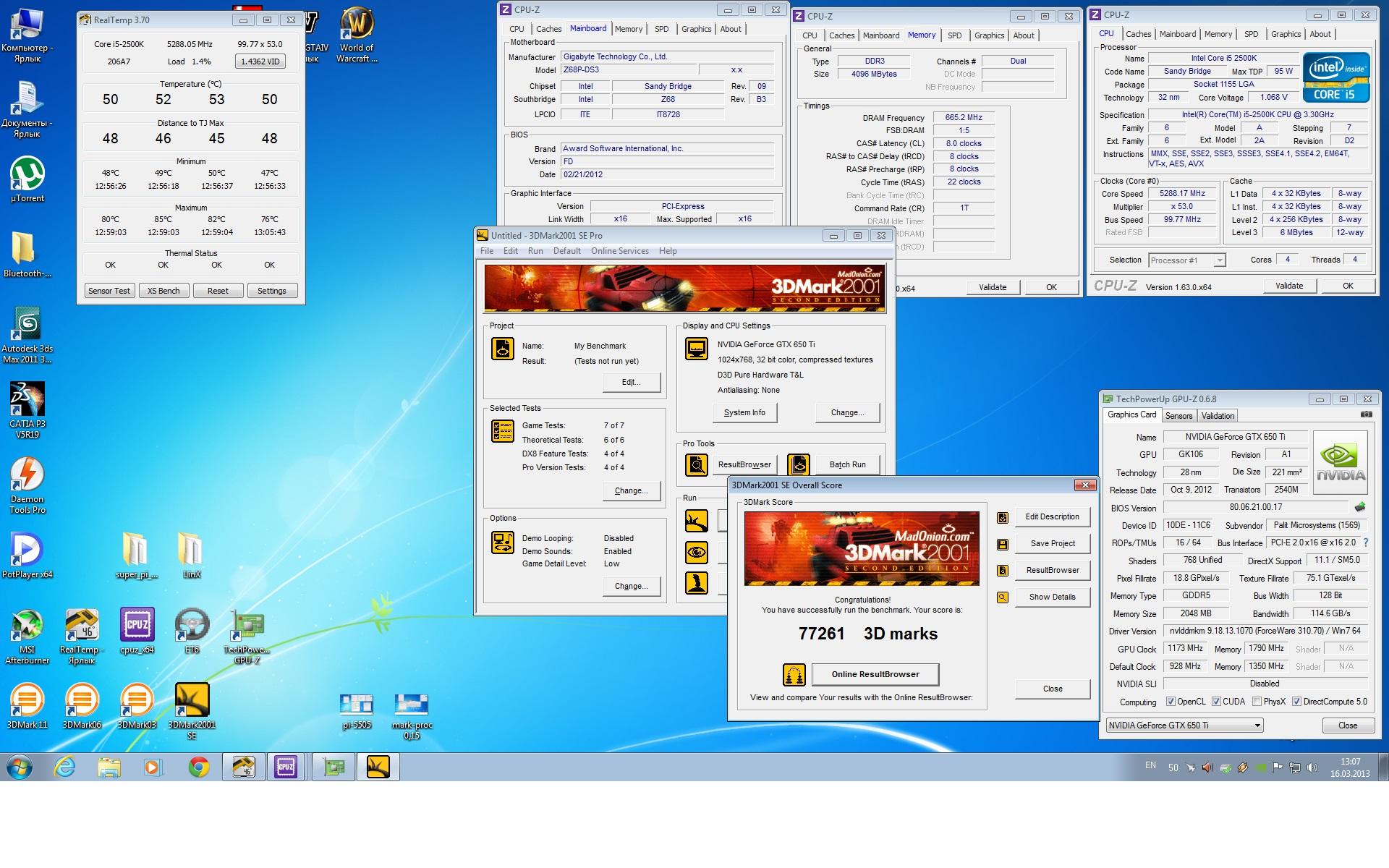This screenshot has height=868, width=1389.
Task: Click the GPU-Z BIOS save chip icon
Action: pos(1360,507)
